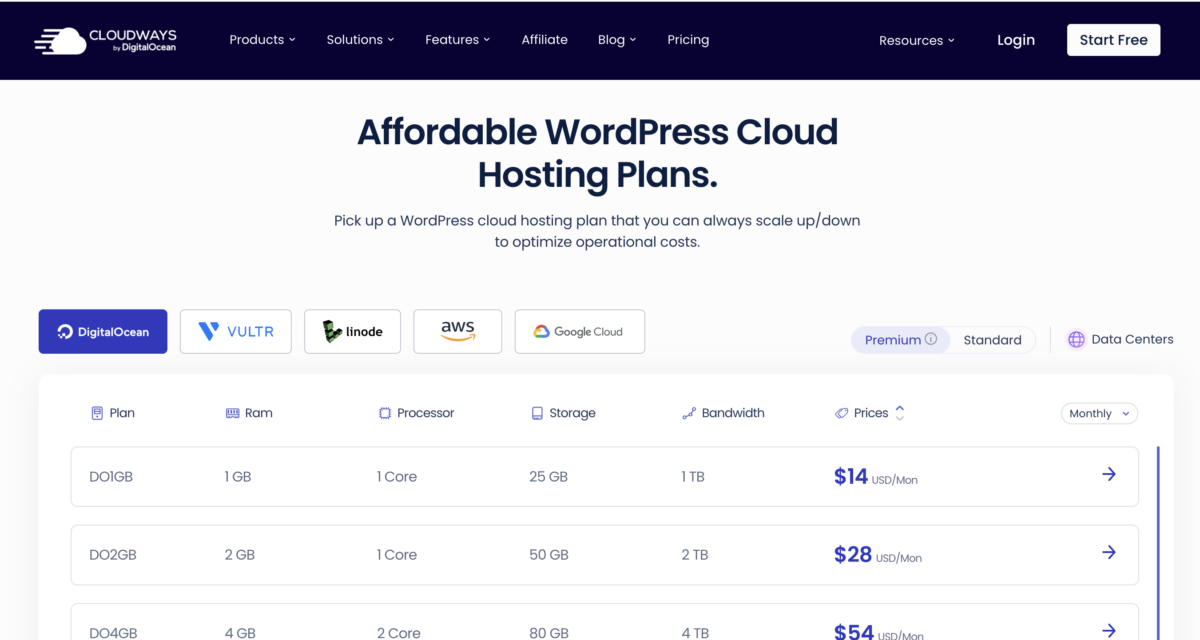The image size is (1200, 640).
Task: Click the $28 price text
Action: [x=853, y=554]
